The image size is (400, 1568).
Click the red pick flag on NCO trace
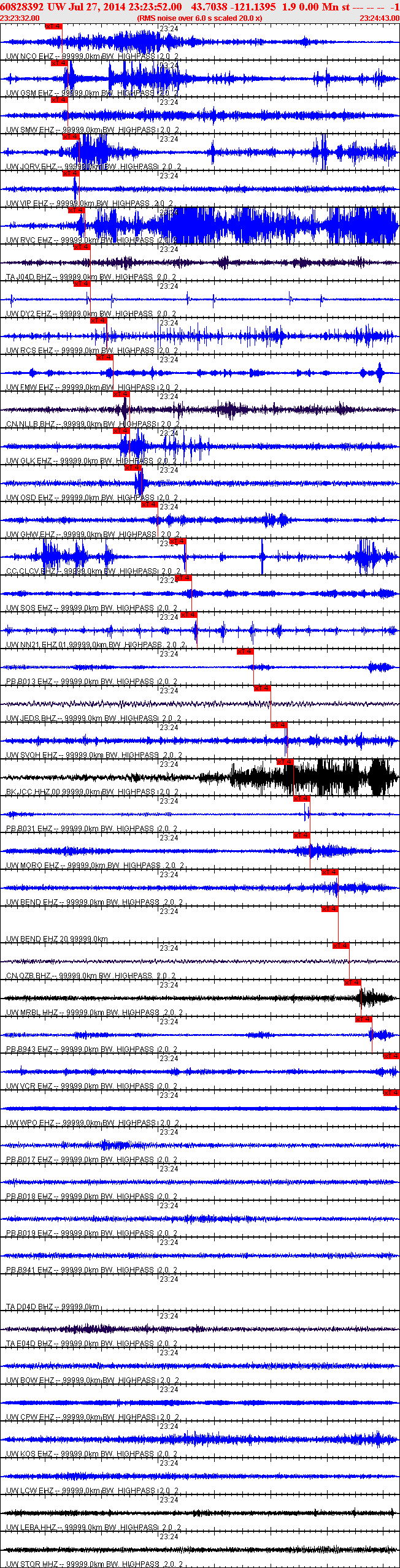[x=53, y=26]
